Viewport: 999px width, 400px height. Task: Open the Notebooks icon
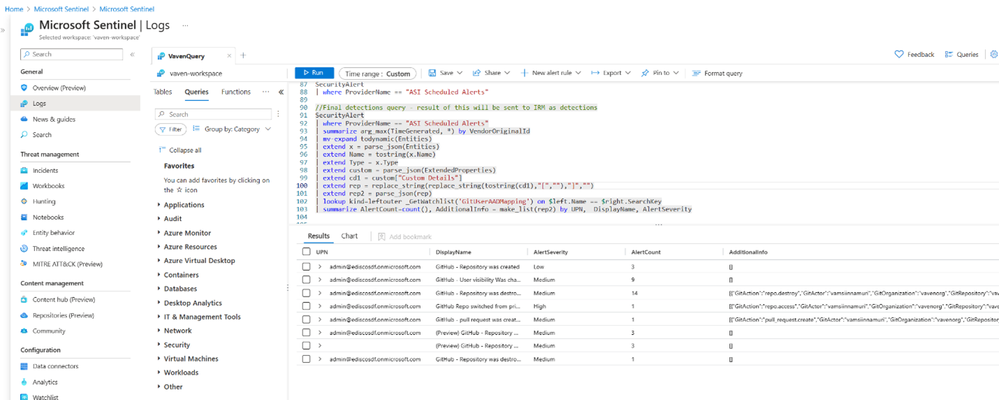click(x=24, y=217)
